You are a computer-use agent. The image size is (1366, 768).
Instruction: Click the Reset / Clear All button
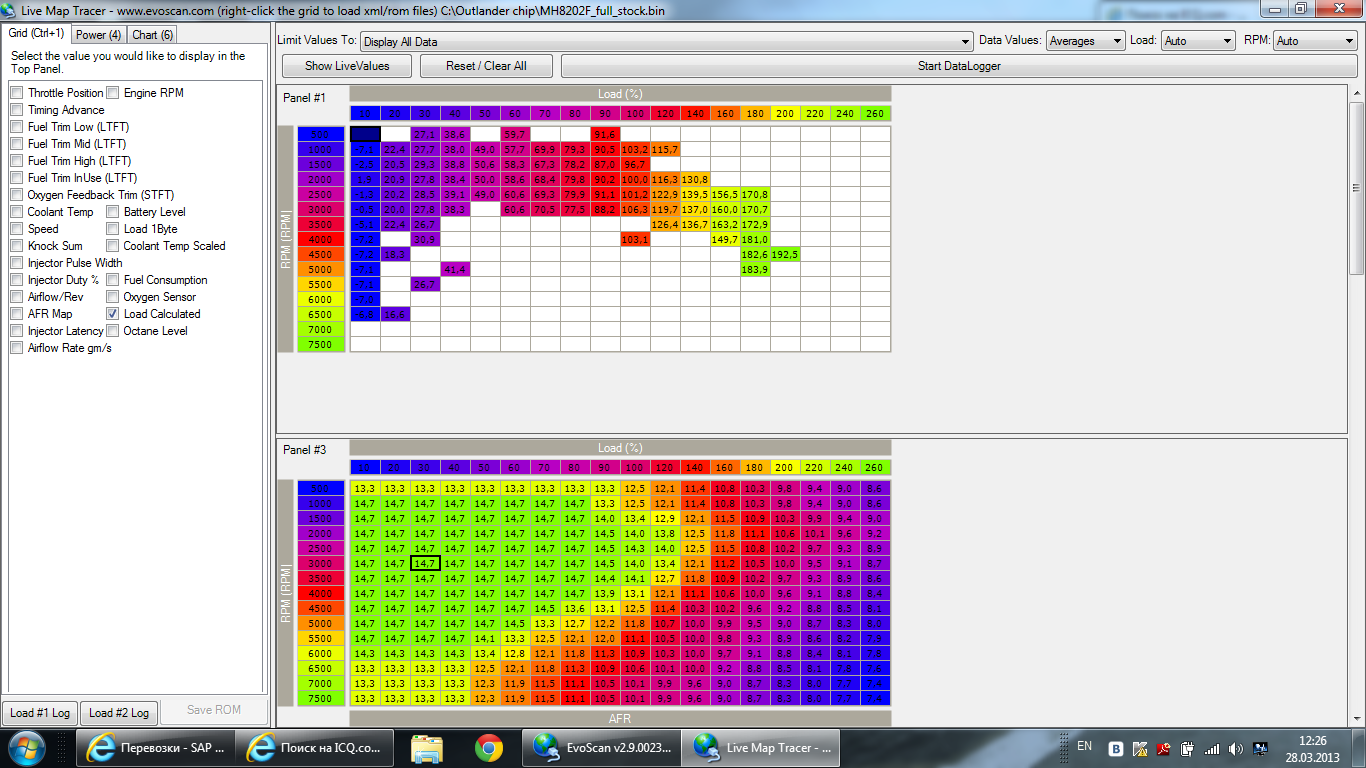486,66
